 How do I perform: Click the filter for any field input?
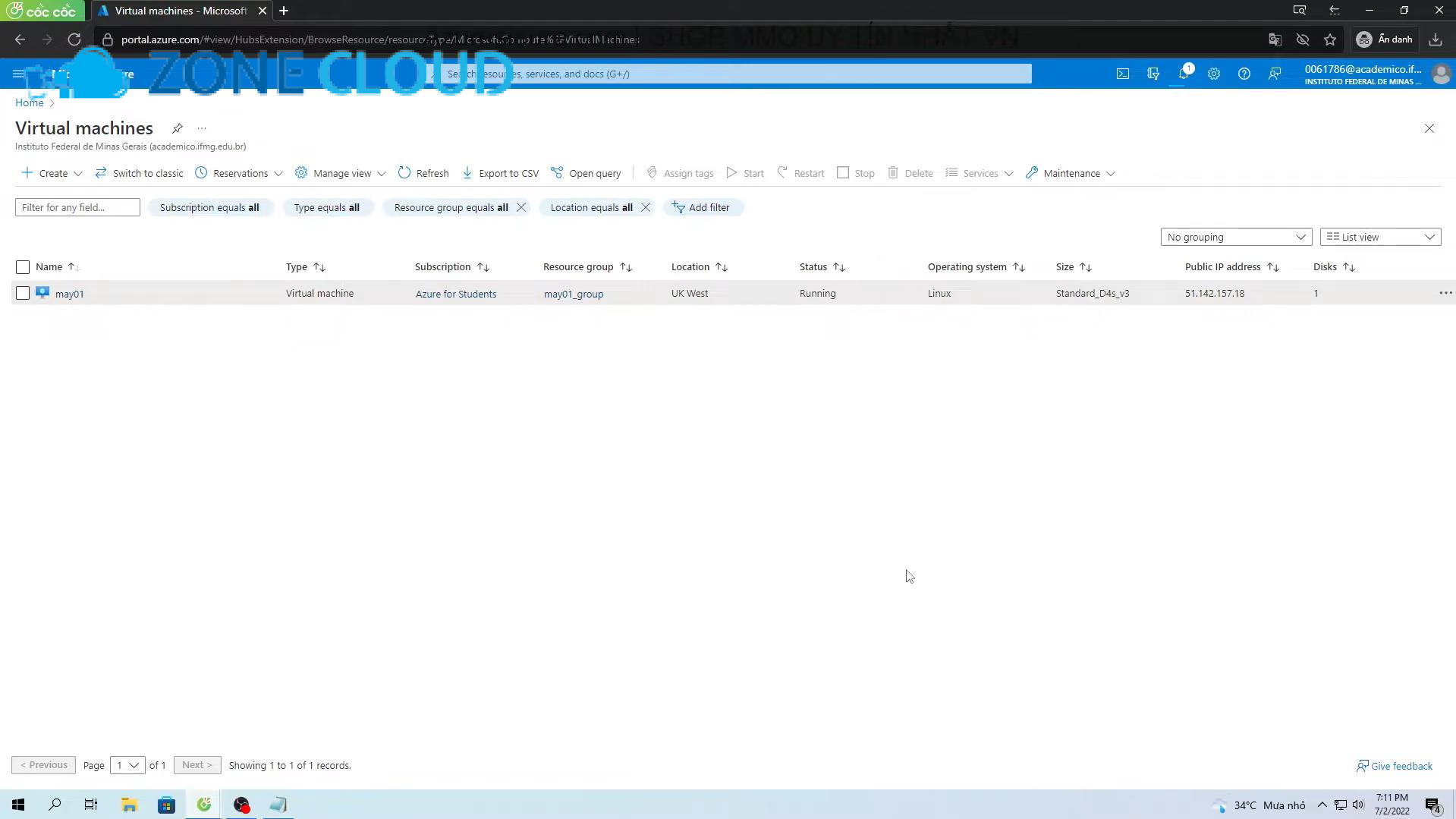(77, 206)
